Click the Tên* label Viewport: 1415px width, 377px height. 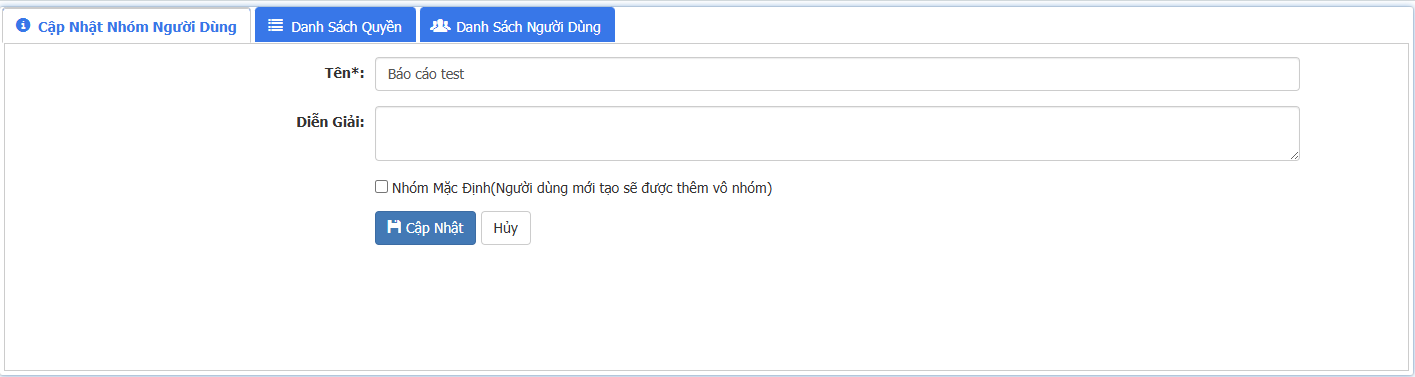pyautogui.click(x=345, y=73)
